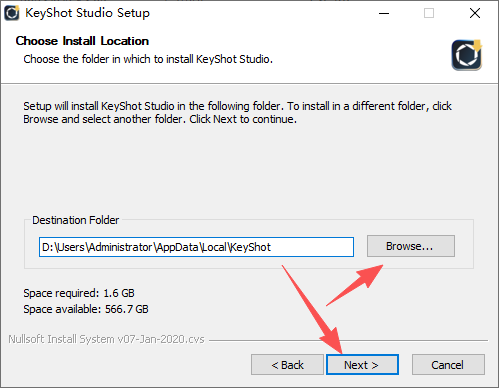Image resolution: width=499 pixels, height=388 pixels.
Task: Click the greyed-out maximize window button
Action: (429, 13)
